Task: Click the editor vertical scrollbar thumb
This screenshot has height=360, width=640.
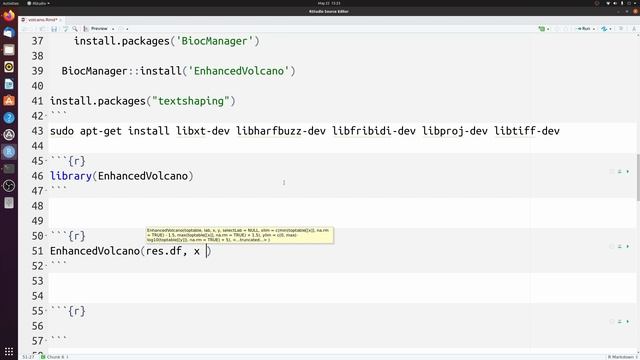Action: tap(638, 177)
